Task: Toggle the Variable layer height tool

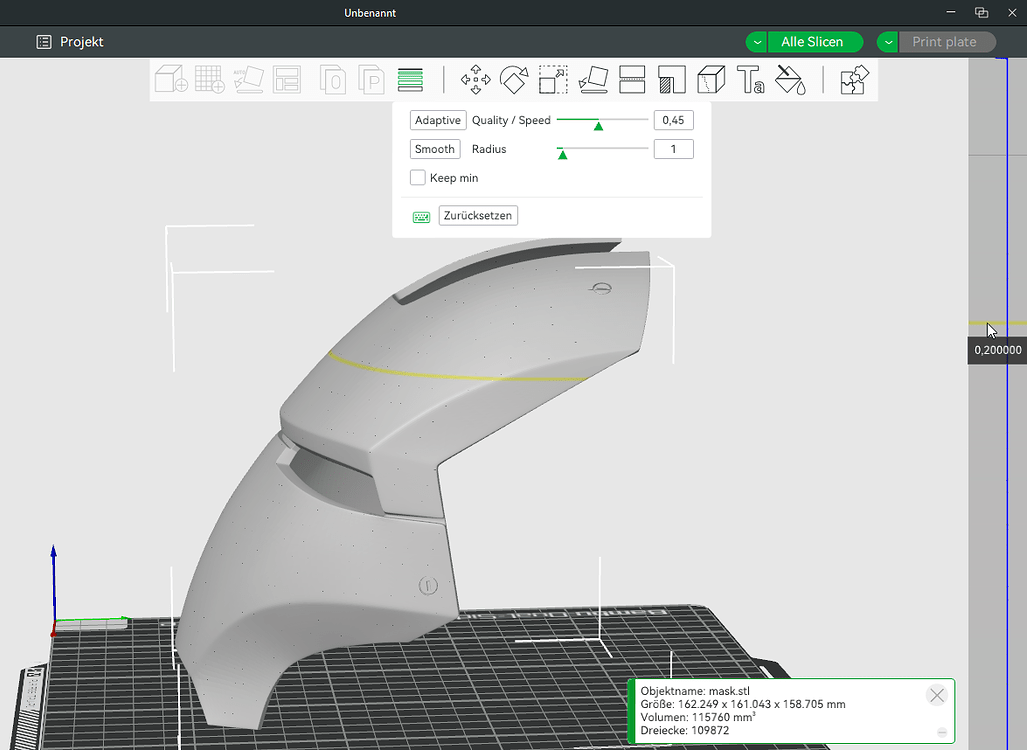Action: tap(410, 79)
